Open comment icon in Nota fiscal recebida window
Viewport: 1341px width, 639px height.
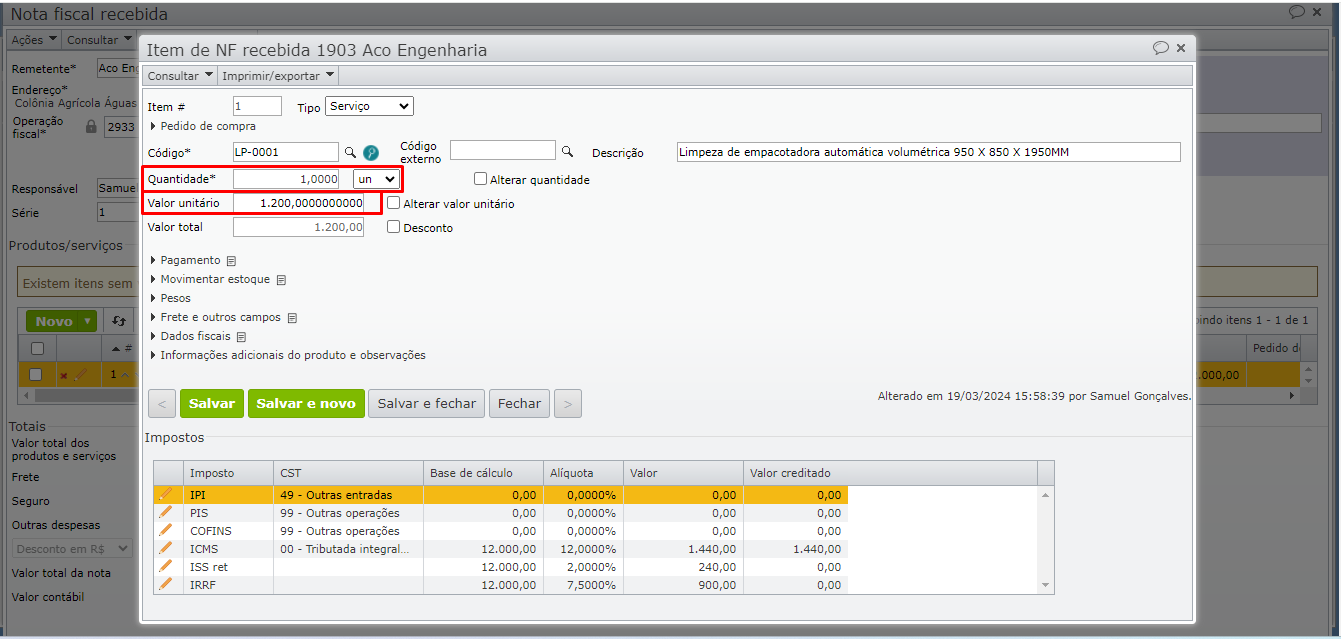coord(1296,11)
